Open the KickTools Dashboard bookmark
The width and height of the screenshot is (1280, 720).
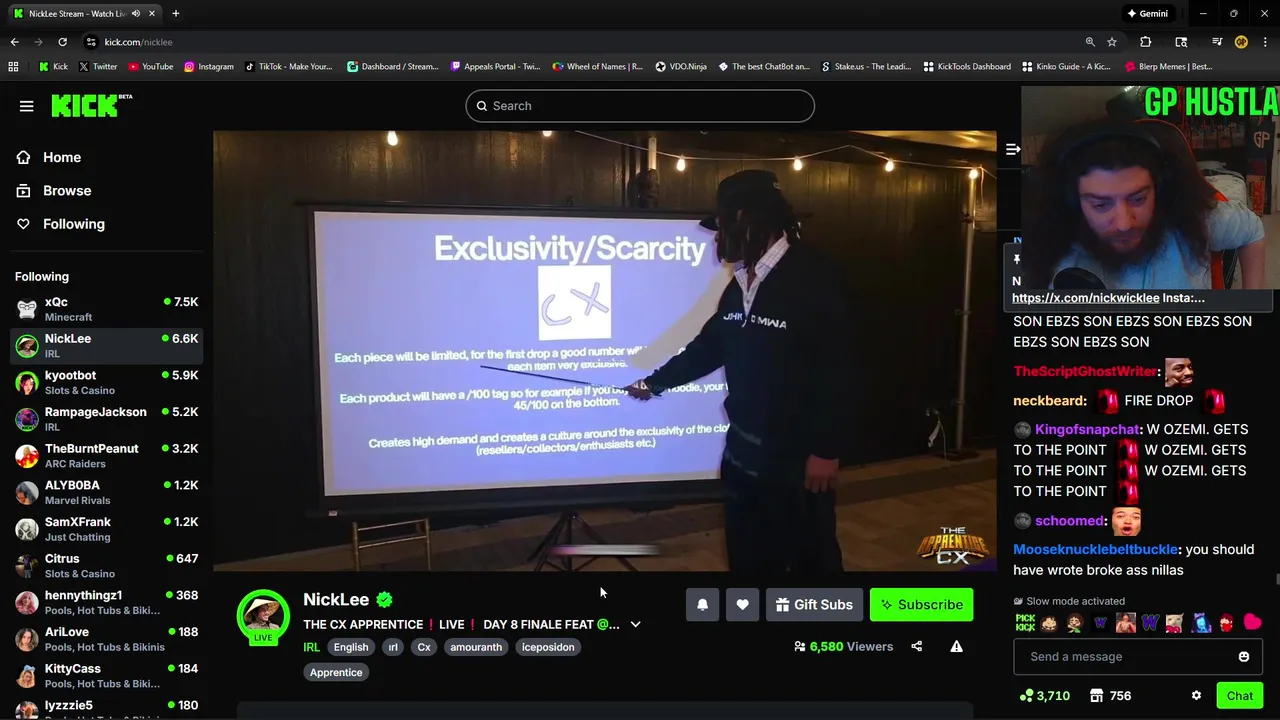(967, 67)
